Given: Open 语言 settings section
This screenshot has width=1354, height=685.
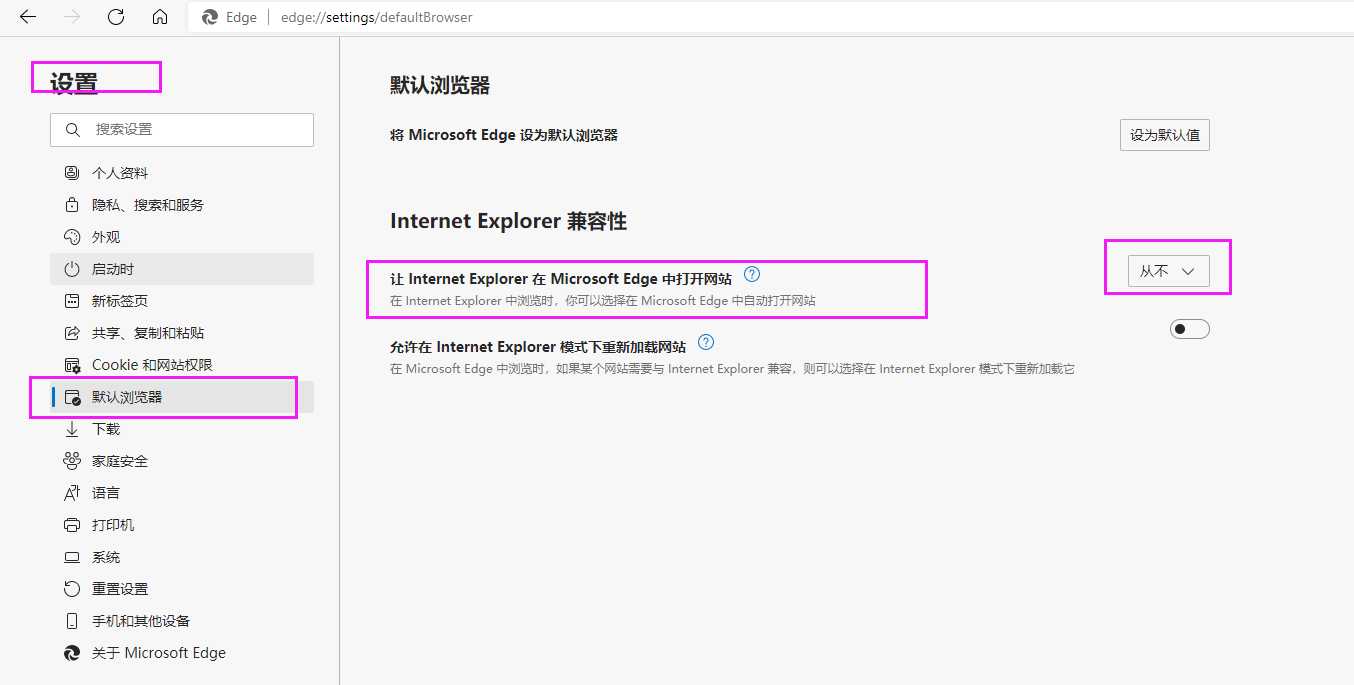Looking at the screenshot, I should (x=182, y=493).
